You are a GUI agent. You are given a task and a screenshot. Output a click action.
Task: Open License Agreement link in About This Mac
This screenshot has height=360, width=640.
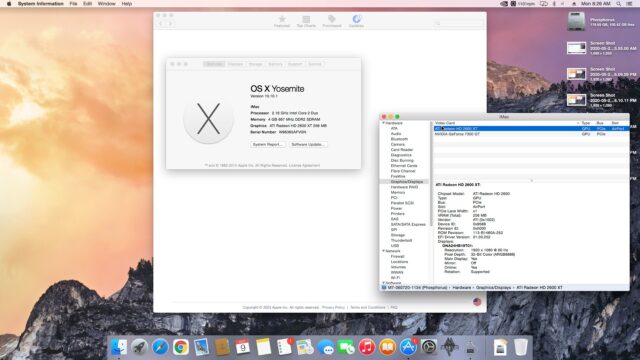coord(304,165)
